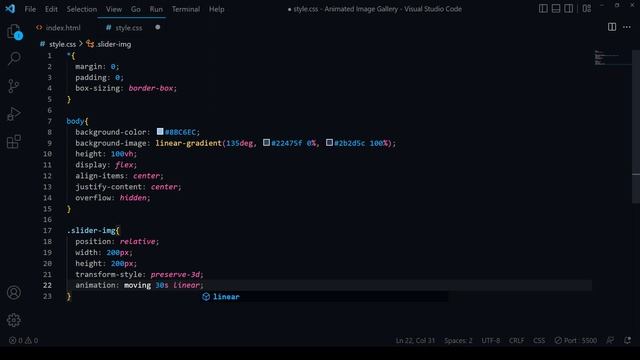Click the editor vertical scrollbar
640x360 pixels.
pyautogui.click(x=636, y=127)
